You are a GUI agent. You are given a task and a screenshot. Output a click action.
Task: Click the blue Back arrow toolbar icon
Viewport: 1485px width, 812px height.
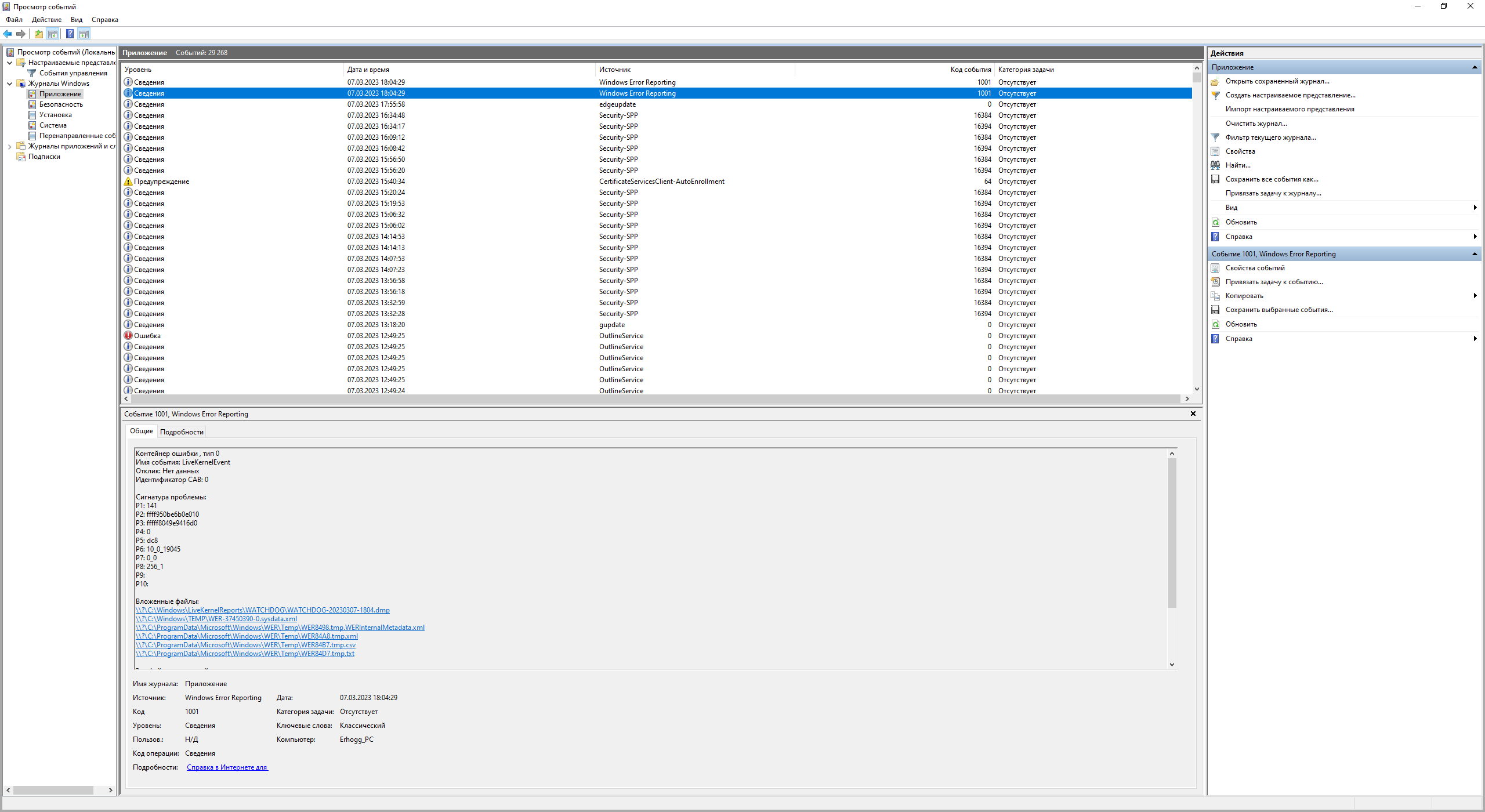(8, 34)
